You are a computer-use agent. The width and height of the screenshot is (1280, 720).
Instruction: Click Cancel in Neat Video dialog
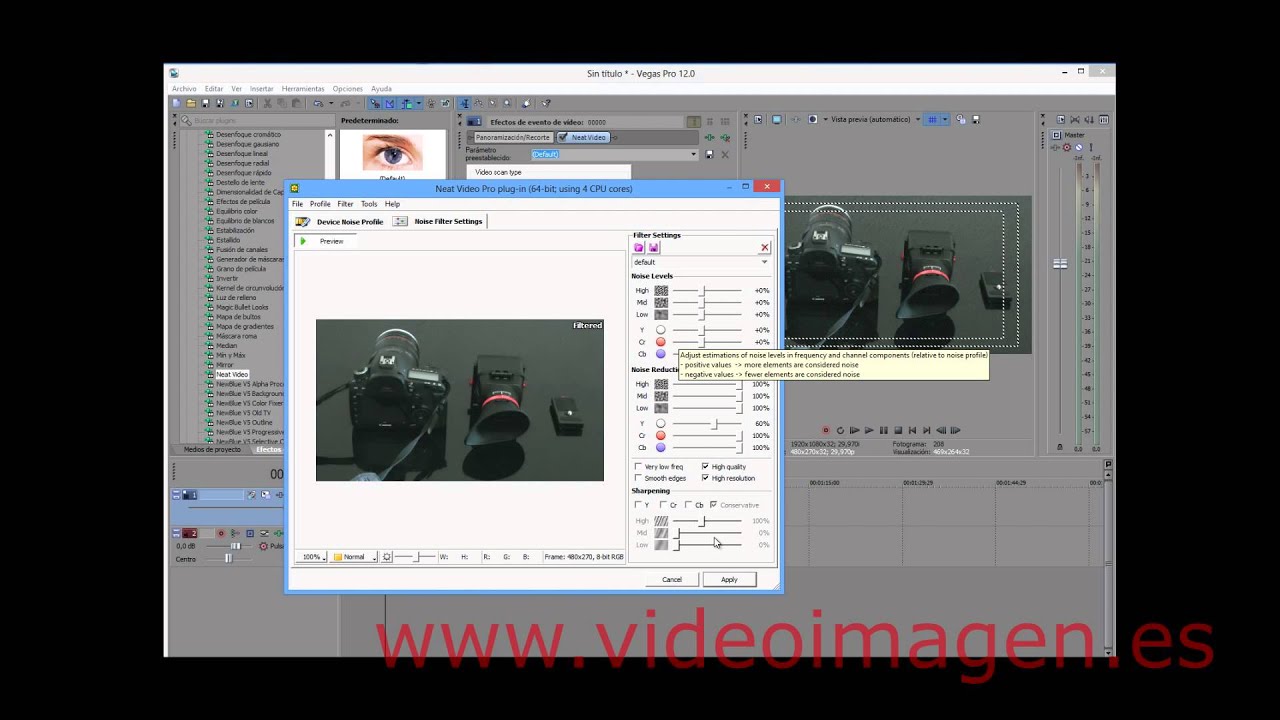[x=671, y=579]
